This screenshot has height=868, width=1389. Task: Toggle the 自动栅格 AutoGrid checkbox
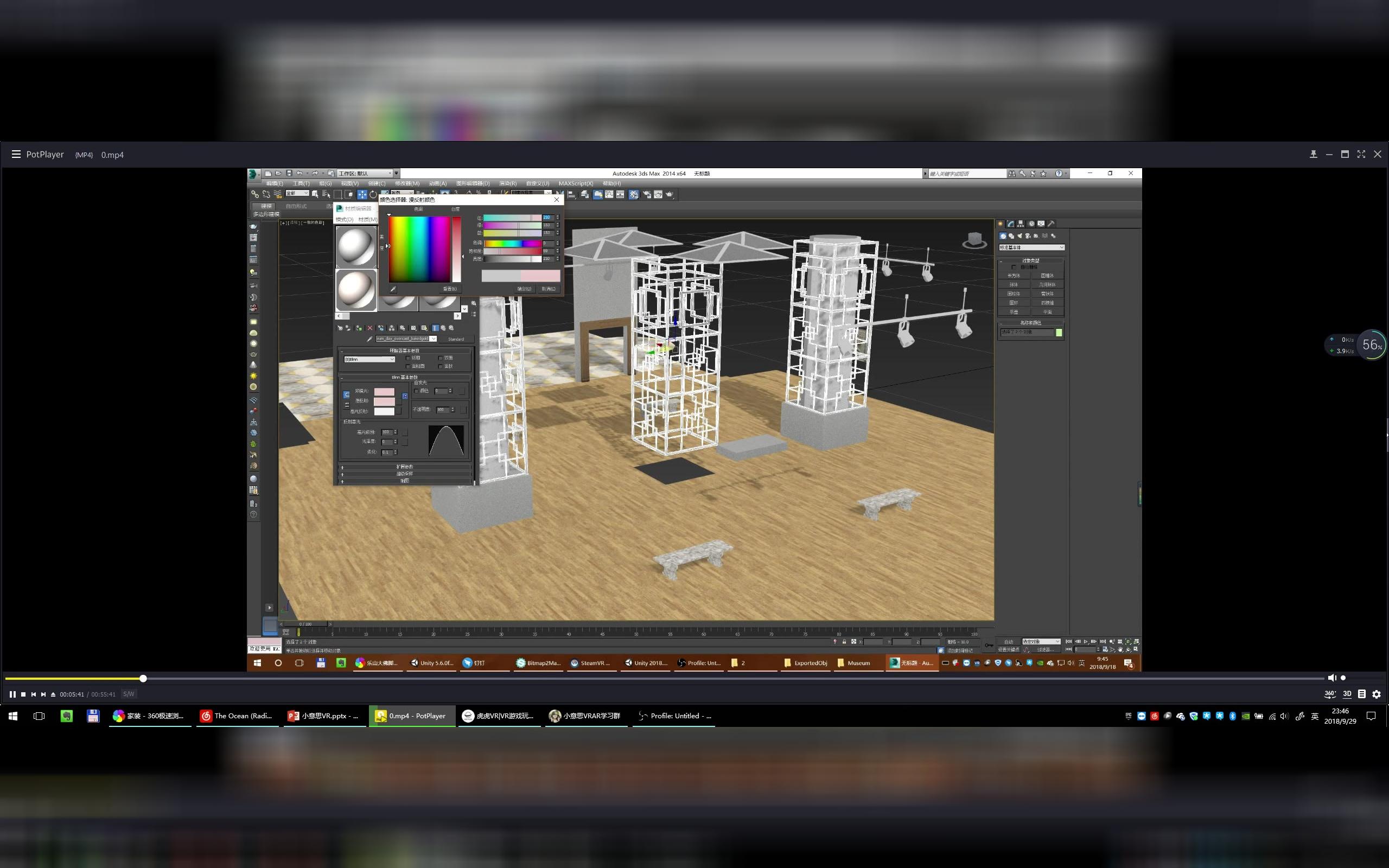(1014, 267)
